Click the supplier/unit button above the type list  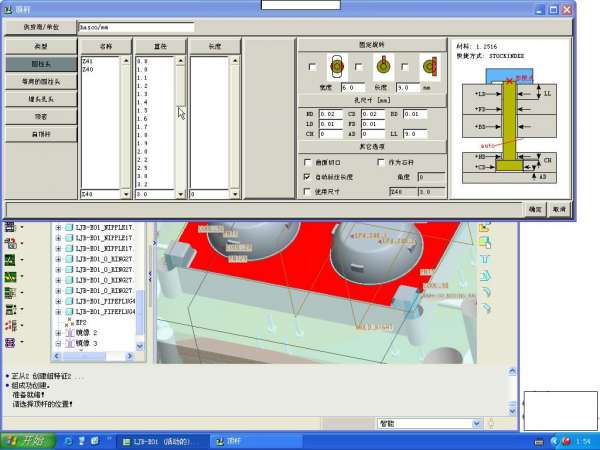pos(41,27)
